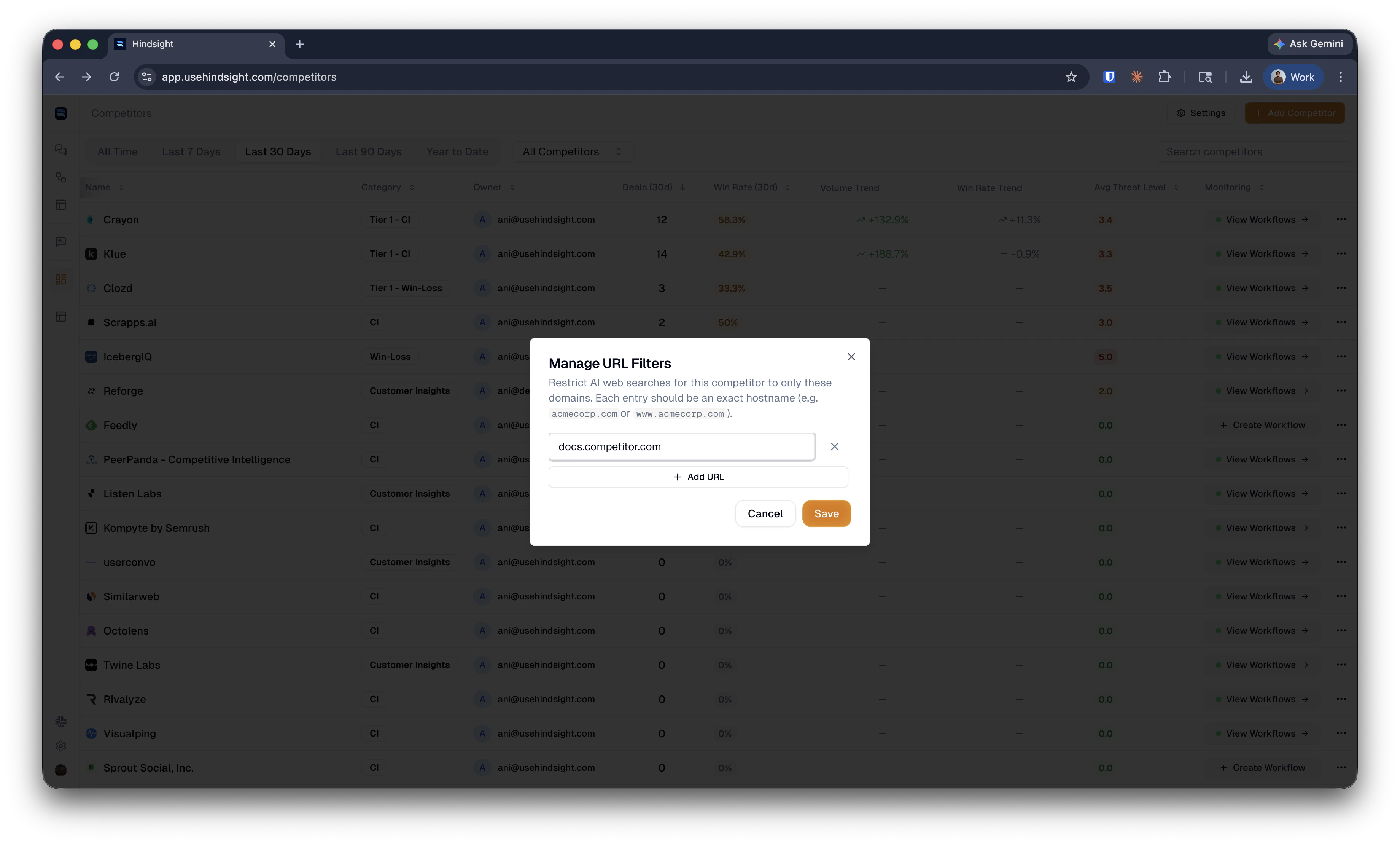Screen dimensions: 1400x845
Task: Toggle the Win Rate (30d) column sort
Action: pyautogui.click(x=788, y=187)
